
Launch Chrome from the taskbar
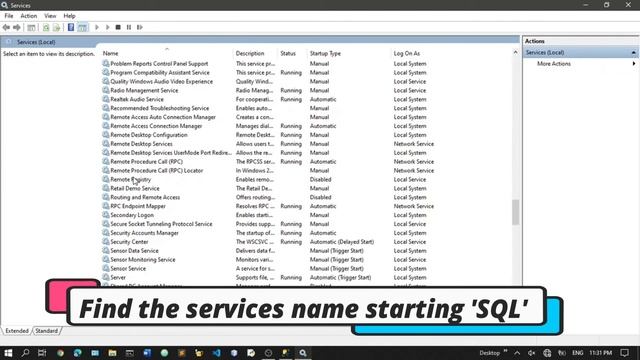click(60, 353)
